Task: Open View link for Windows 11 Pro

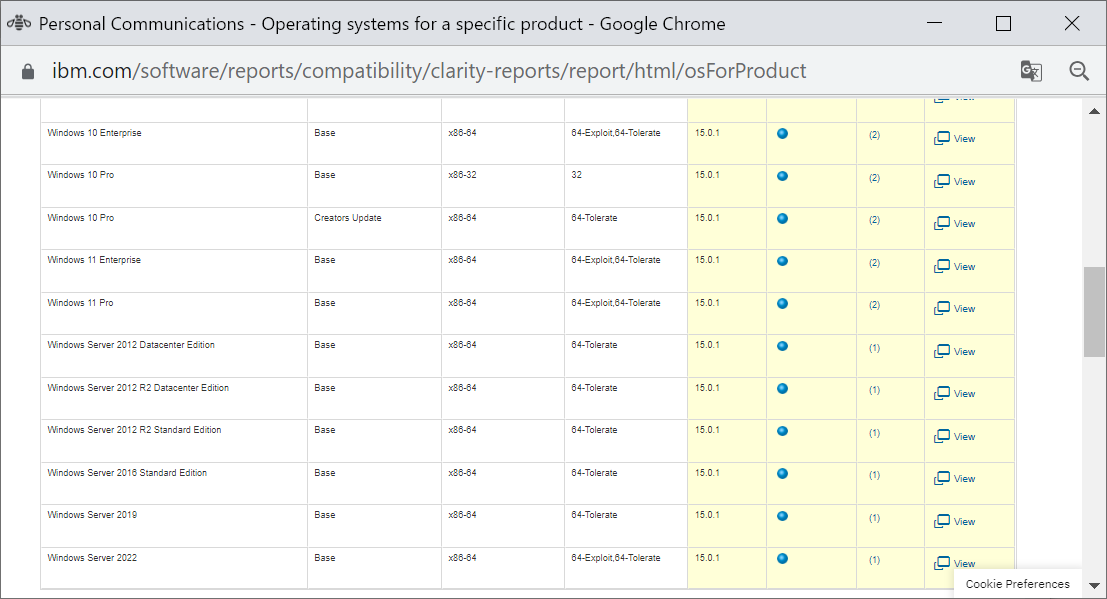Action: (x=955, y=308)
